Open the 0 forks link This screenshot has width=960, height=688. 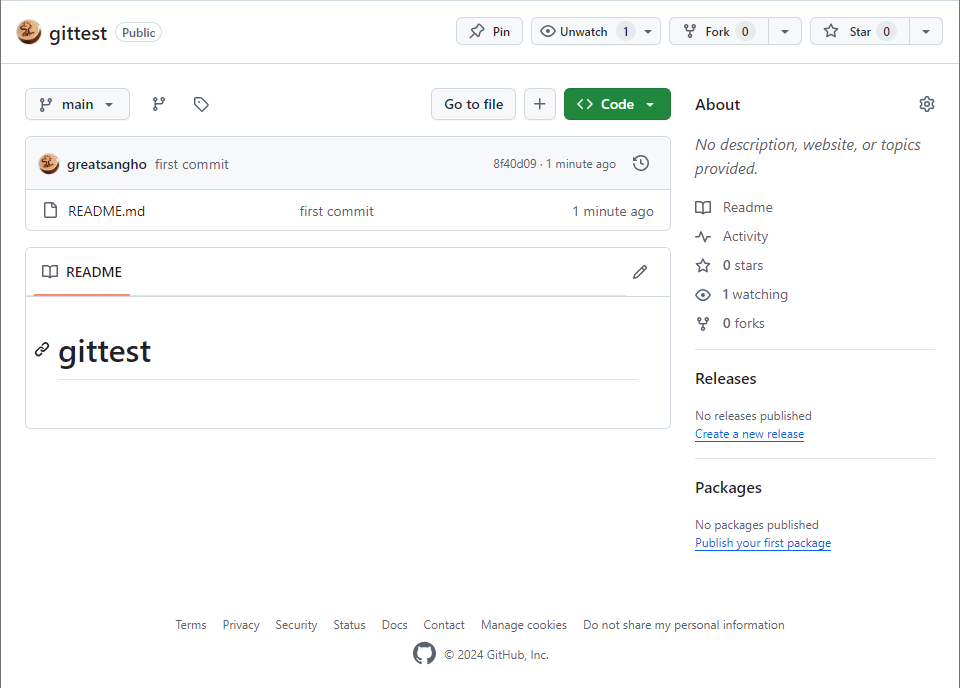coord(730,323)
